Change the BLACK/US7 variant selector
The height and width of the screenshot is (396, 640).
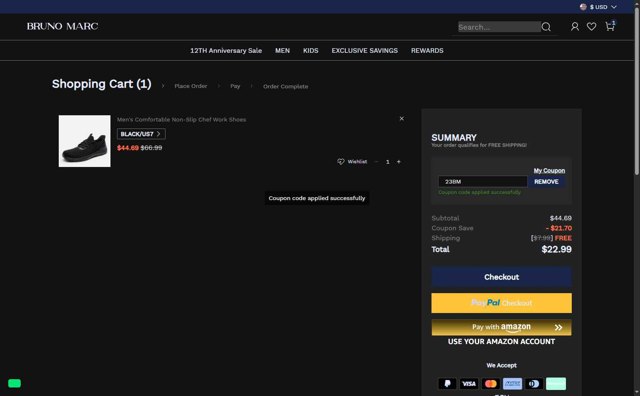point(141,134)
